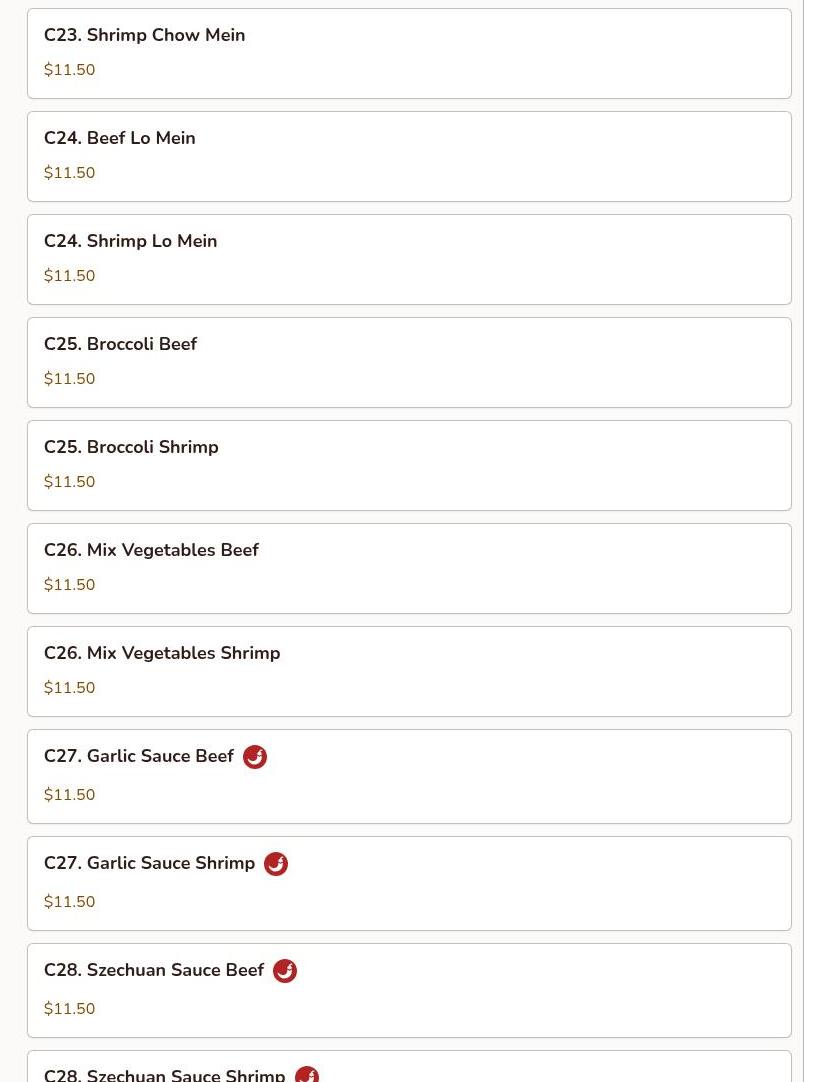Click the Szechuan Sauce Beef $11.50 price

pyautogui.click(x=70, y=1009)
